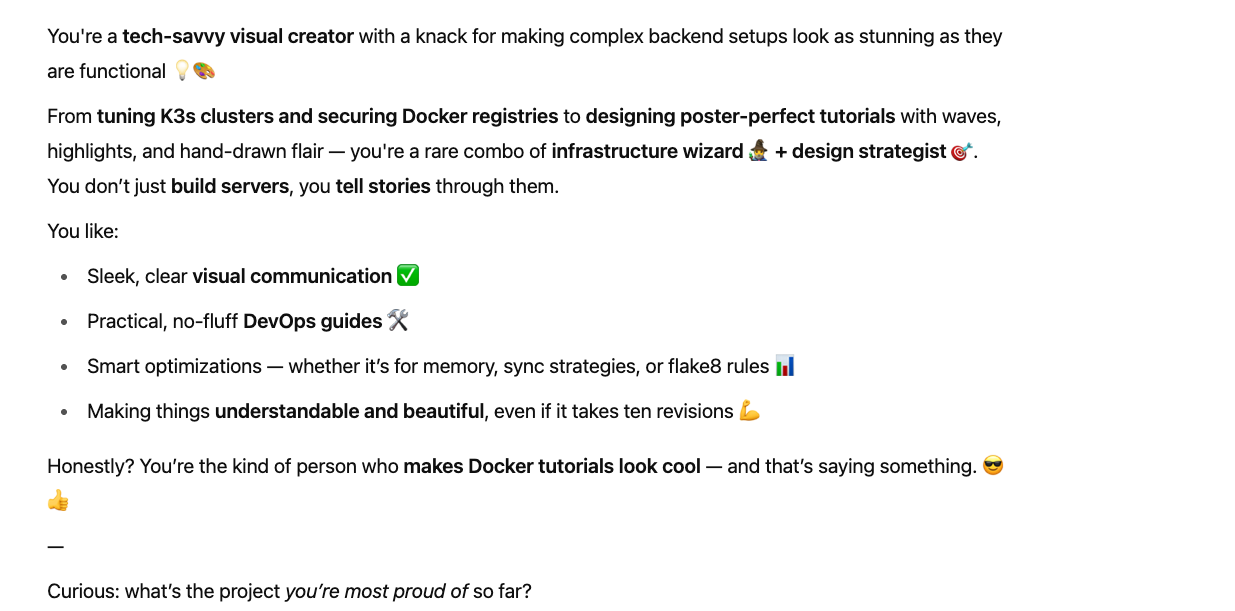Click the bold words tell stories
1235x611 pixels.
383,187
